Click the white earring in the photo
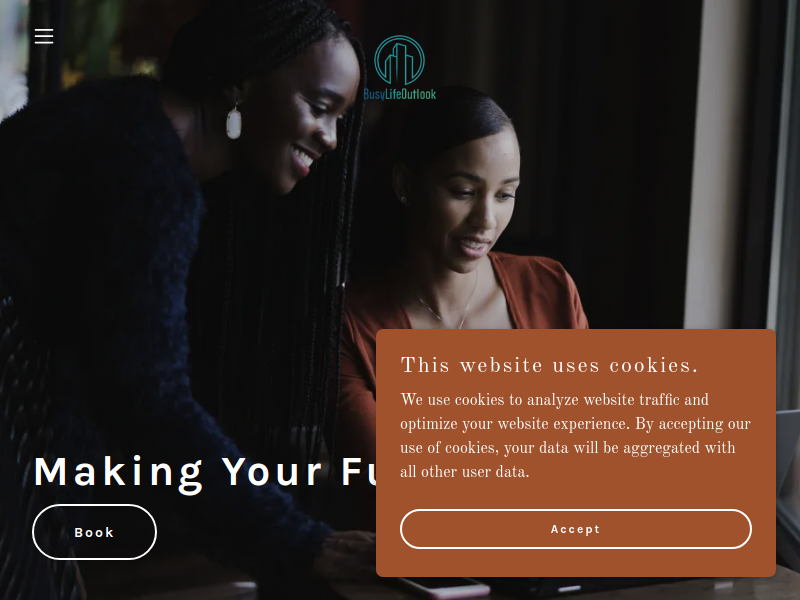The image size is (800, 600). tap(234, 122)
